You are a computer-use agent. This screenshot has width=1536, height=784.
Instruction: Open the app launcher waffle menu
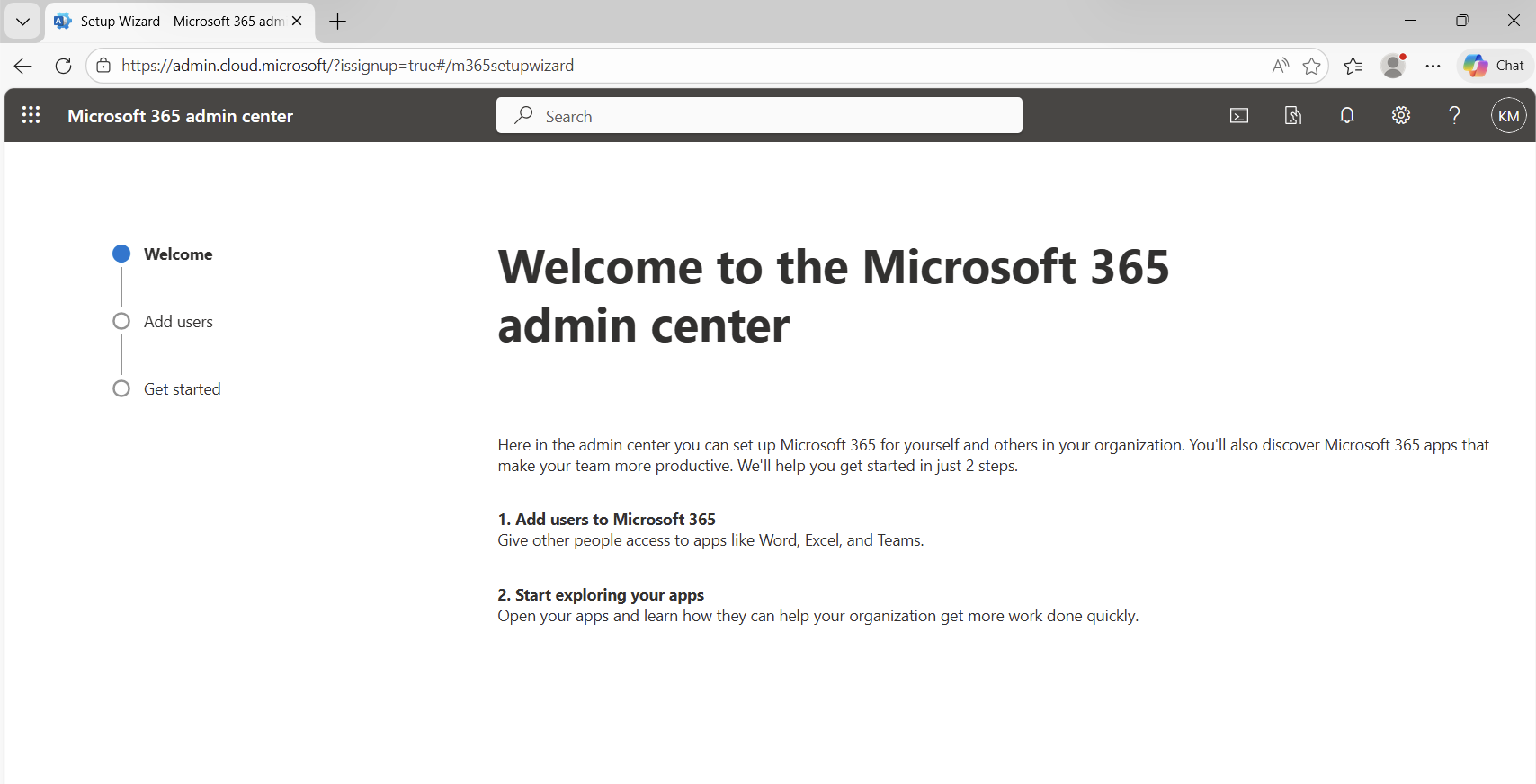[31, 115]
